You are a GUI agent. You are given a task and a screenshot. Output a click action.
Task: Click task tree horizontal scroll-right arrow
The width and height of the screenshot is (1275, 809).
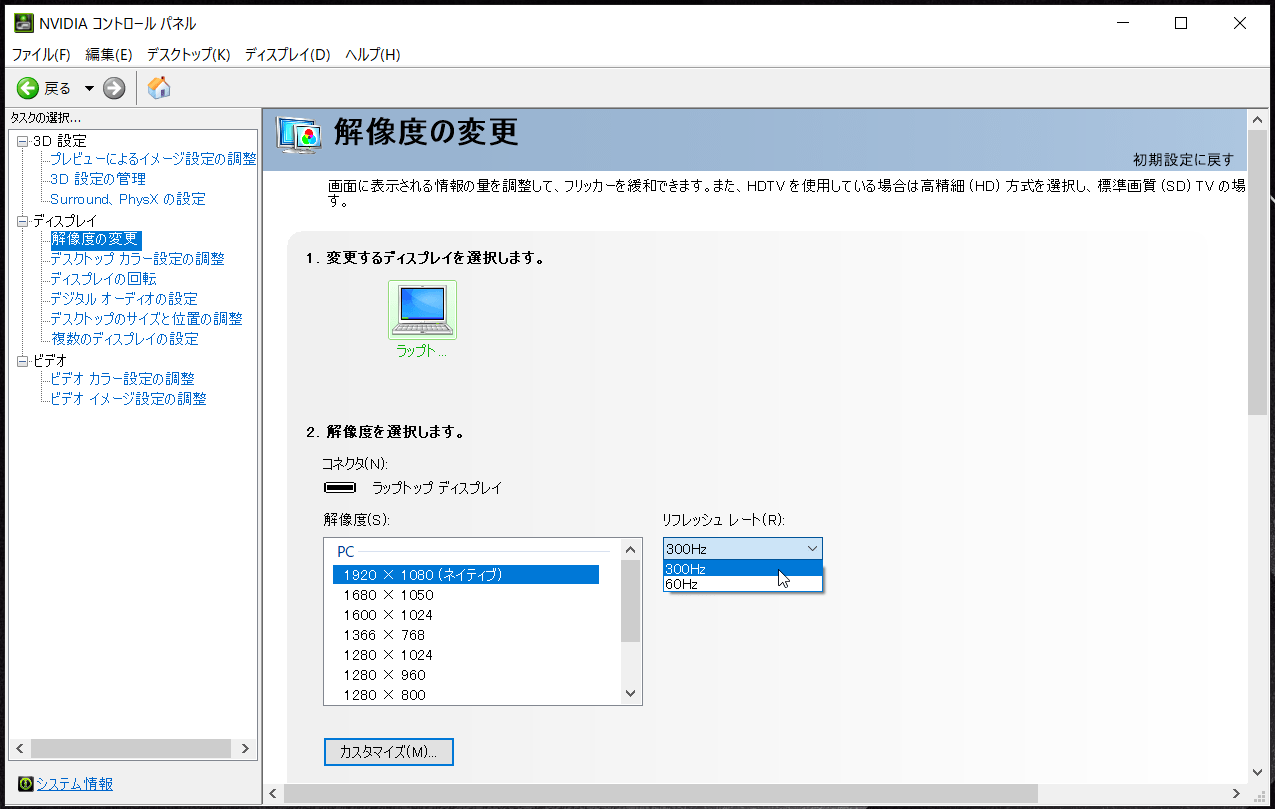tap(247, 748)
